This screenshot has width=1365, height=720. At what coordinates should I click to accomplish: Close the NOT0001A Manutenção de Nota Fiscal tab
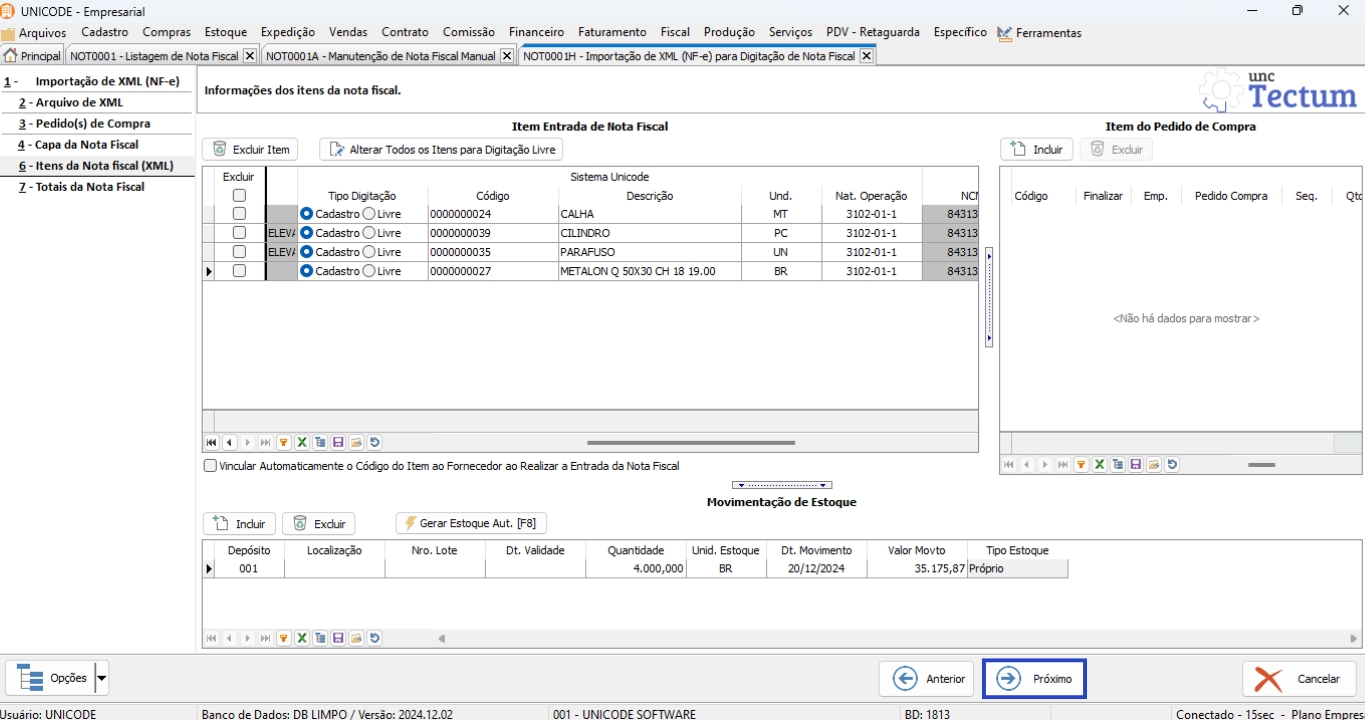[507, 56]
